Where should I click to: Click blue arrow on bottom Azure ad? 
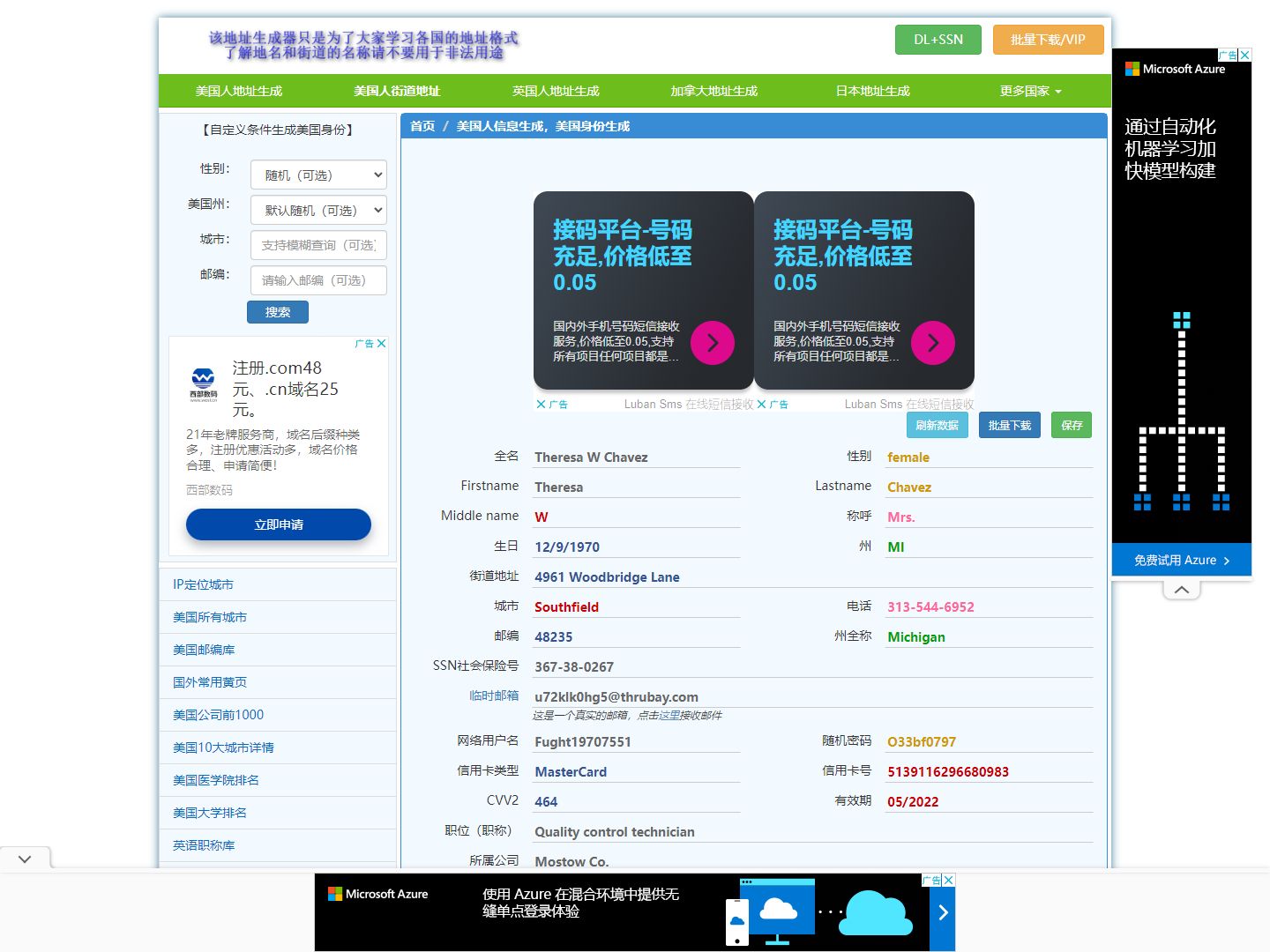[943, 912]
